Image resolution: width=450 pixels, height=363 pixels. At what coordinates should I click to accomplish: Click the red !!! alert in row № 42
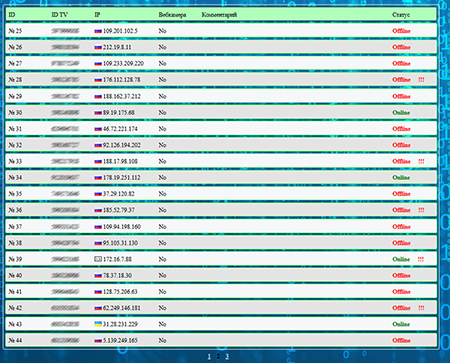coord(421,308)
